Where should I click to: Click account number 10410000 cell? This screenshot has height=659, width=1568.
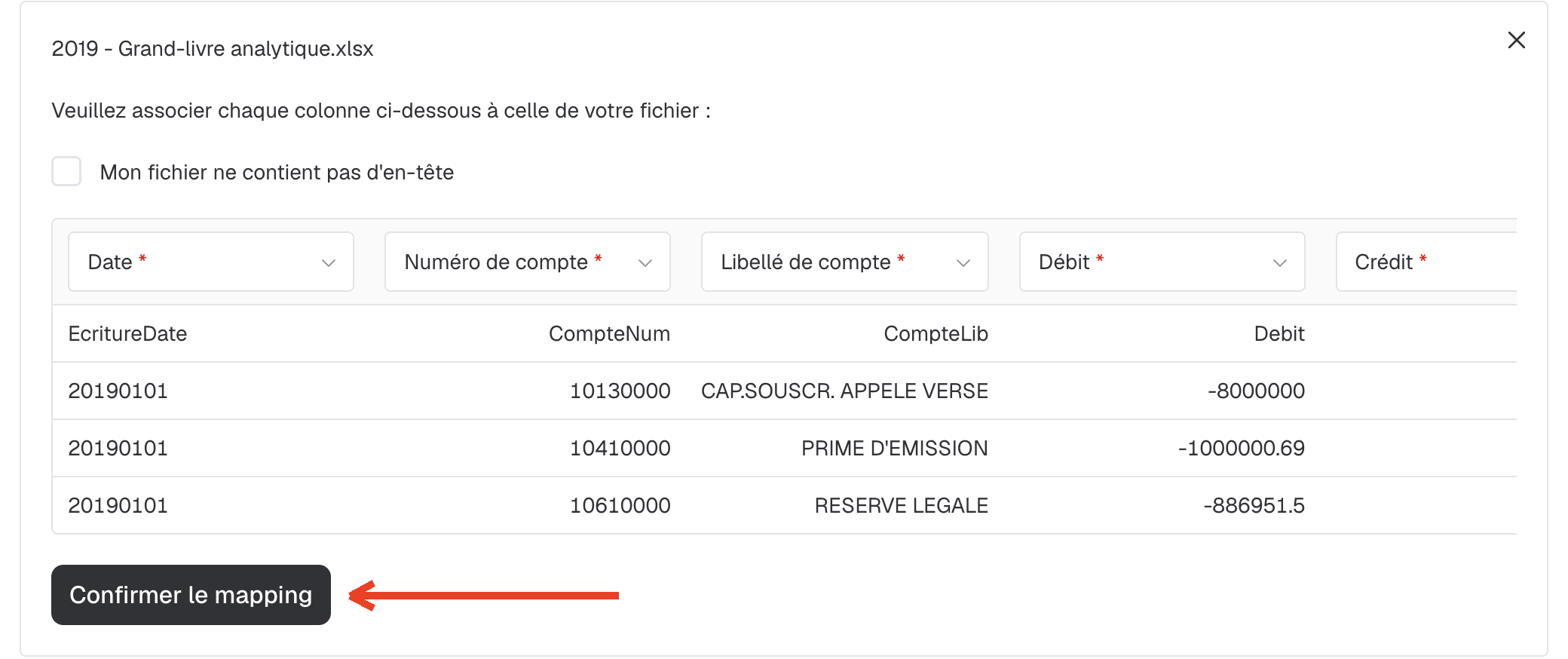(x=620, y=448)
